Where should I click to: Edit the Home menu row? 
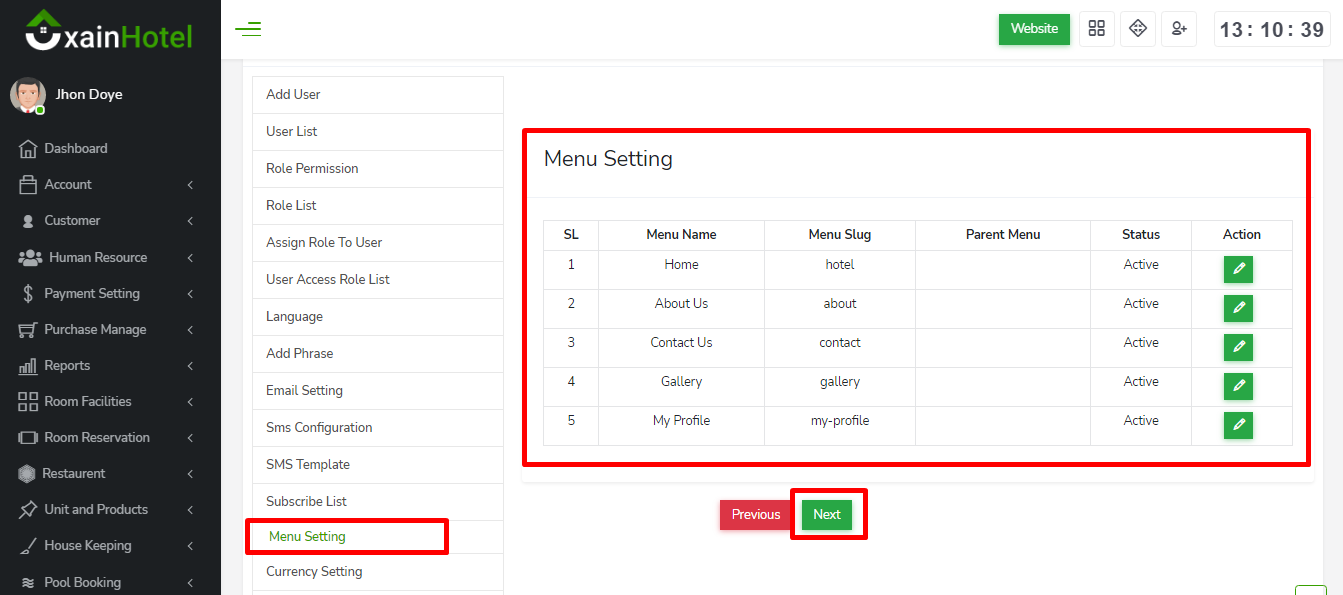[x=1238, y=270]
